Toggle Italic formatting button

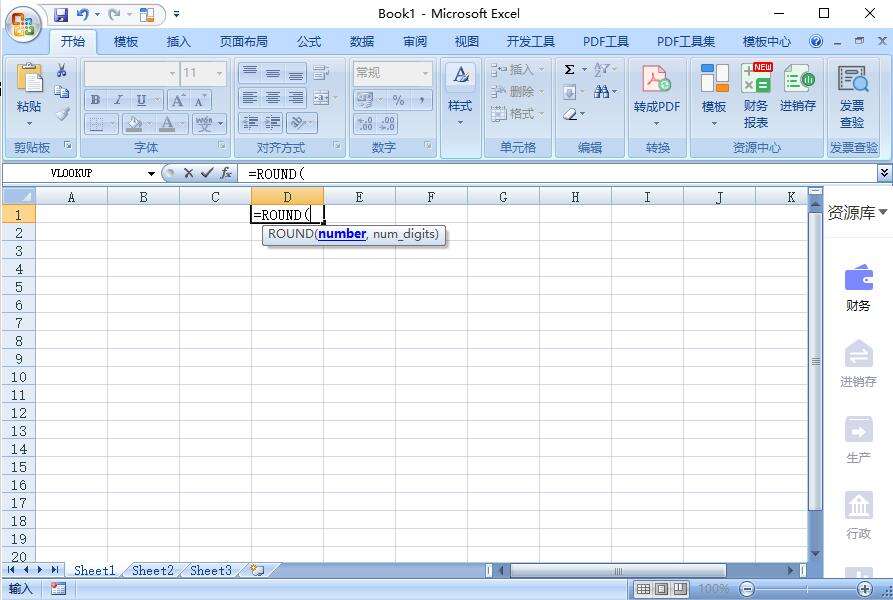[x=118, y=100]
